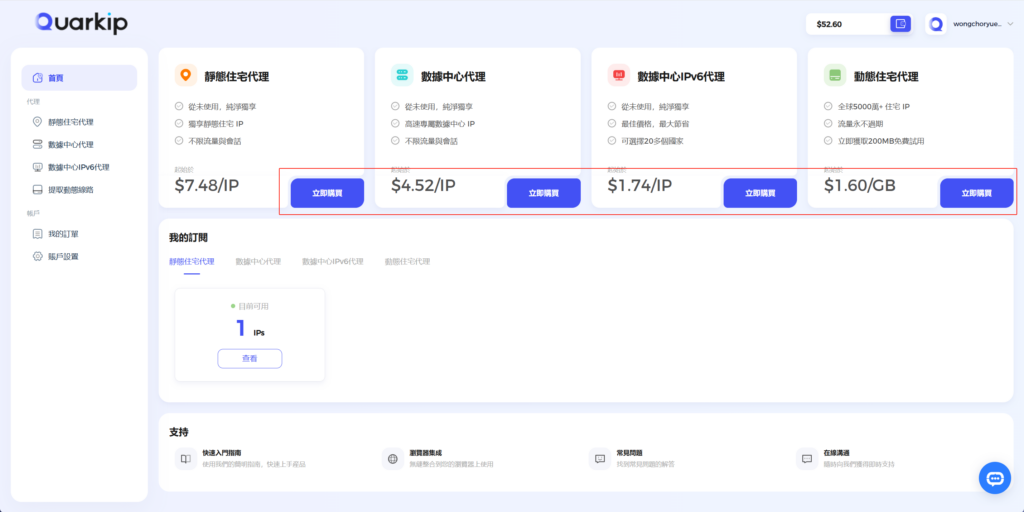Click the book icon beside 快速入門指南
Viewport: 1024px width, 512px height.
click(x=185, y=458)
